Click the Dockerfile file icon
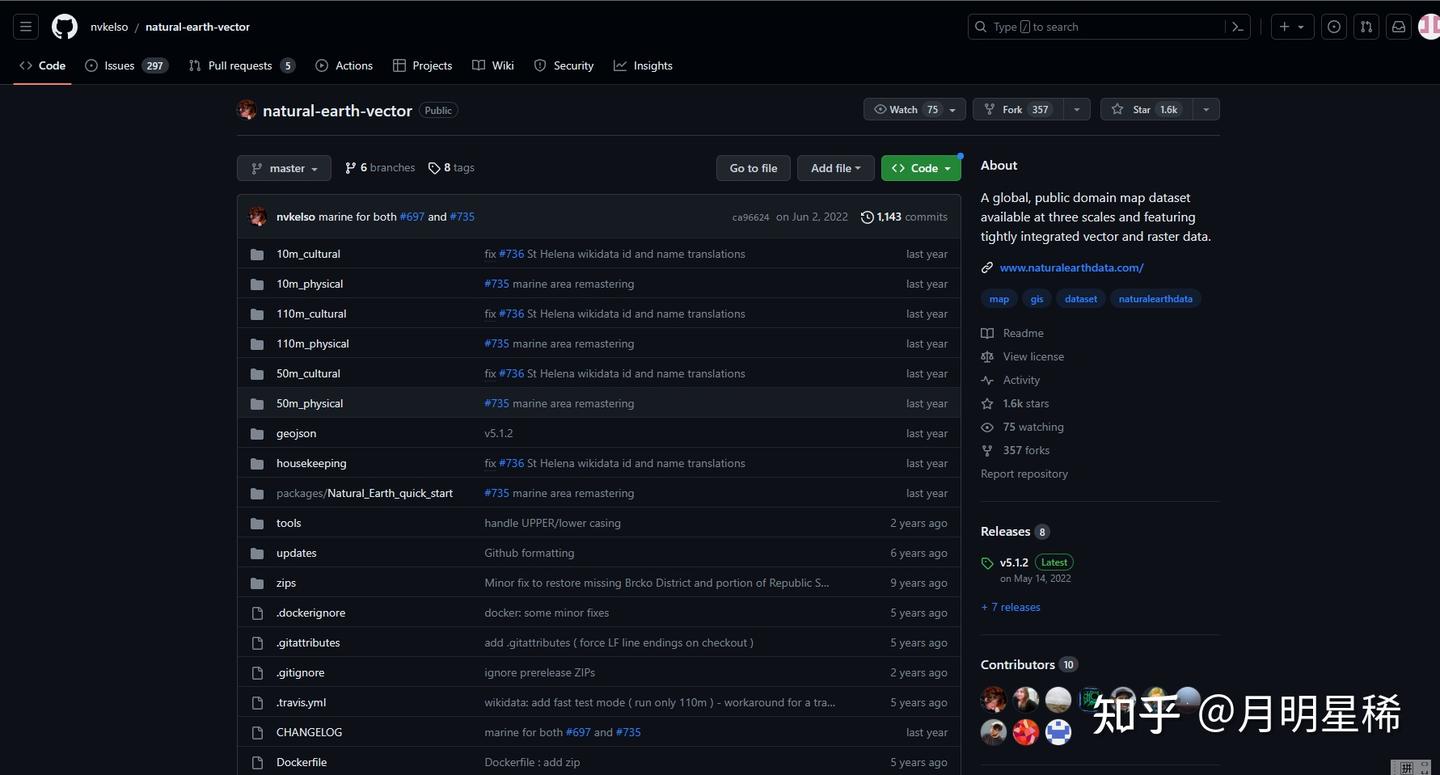The image size is (1440, 775). tap(257, 763)
